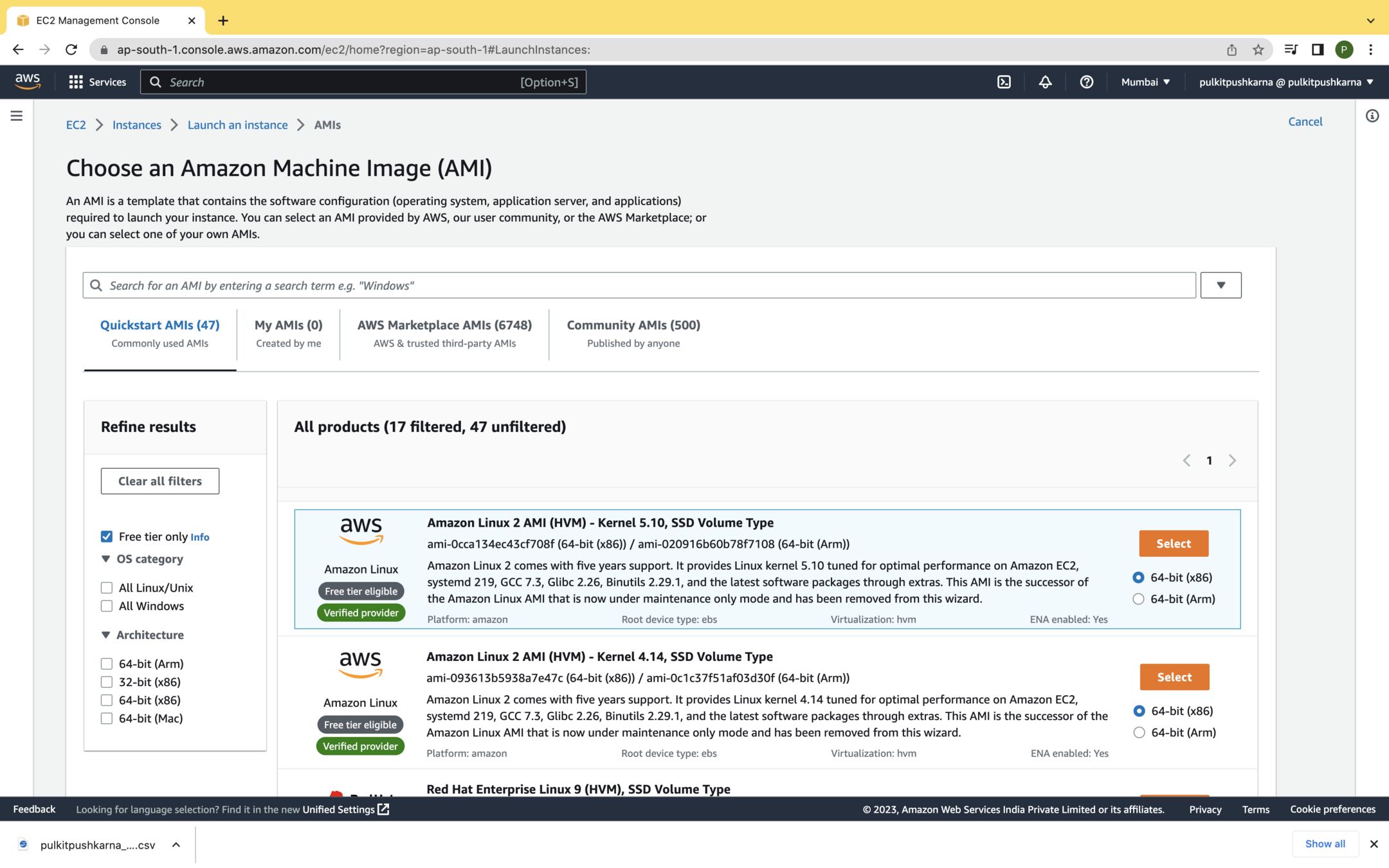The width and height of the screenshot is (1389, 868).
Task: Select 64-bit (Arm) radio for Kernel 5.10 AMI
Action: [x=1138, y=599]
